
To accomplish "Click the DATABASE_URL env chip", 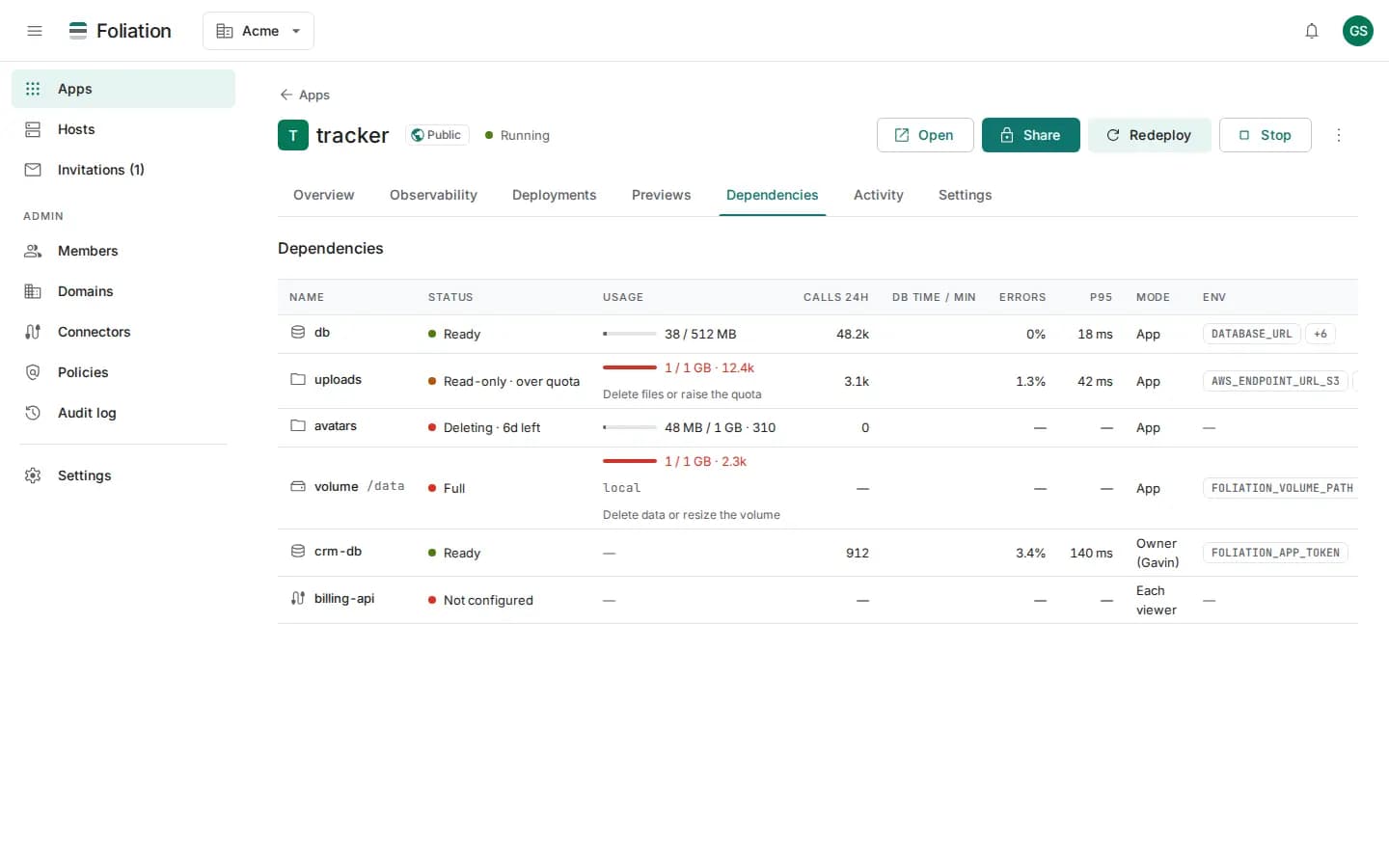I will click(x=1252, y=334).
